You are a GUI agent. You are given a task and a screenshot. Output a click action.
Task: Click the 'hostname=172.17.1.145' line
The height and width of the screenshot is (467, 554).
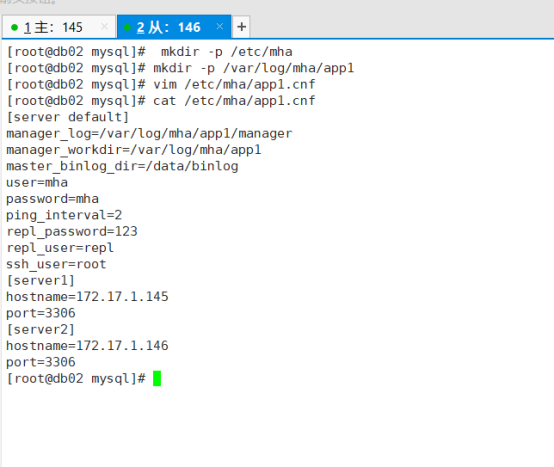pyautogui.click(x=87, y=297)
